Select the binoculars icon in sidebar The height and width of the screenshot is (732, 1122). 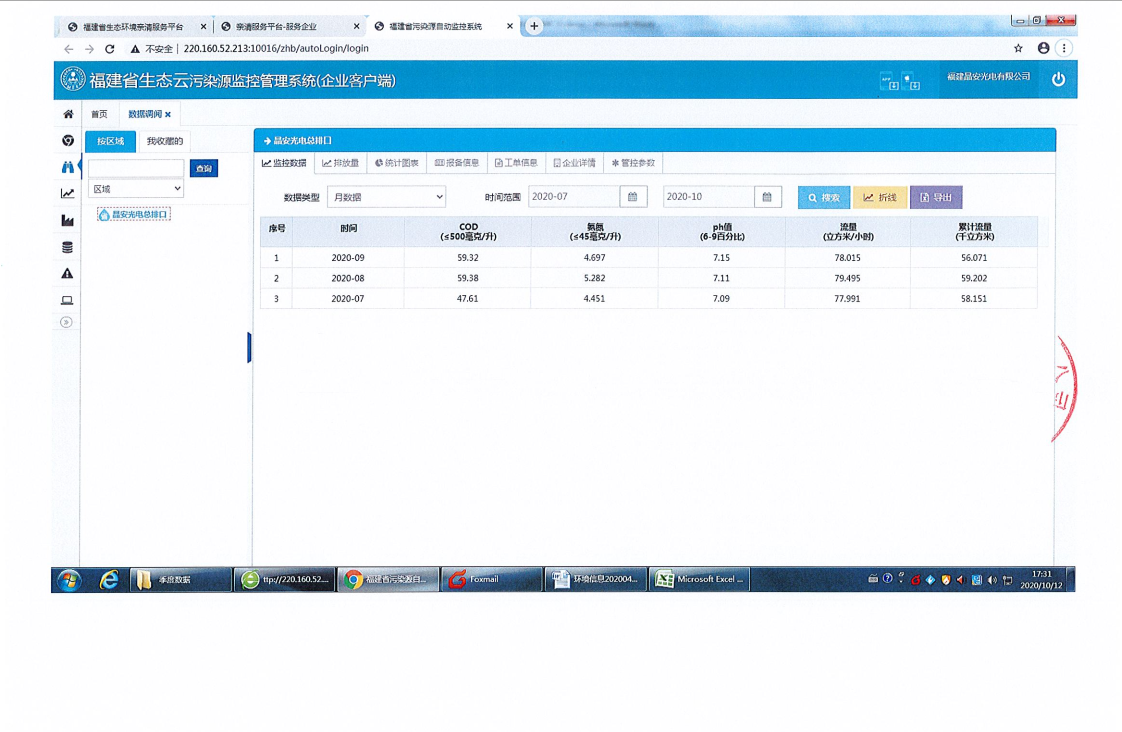point(68,167)
